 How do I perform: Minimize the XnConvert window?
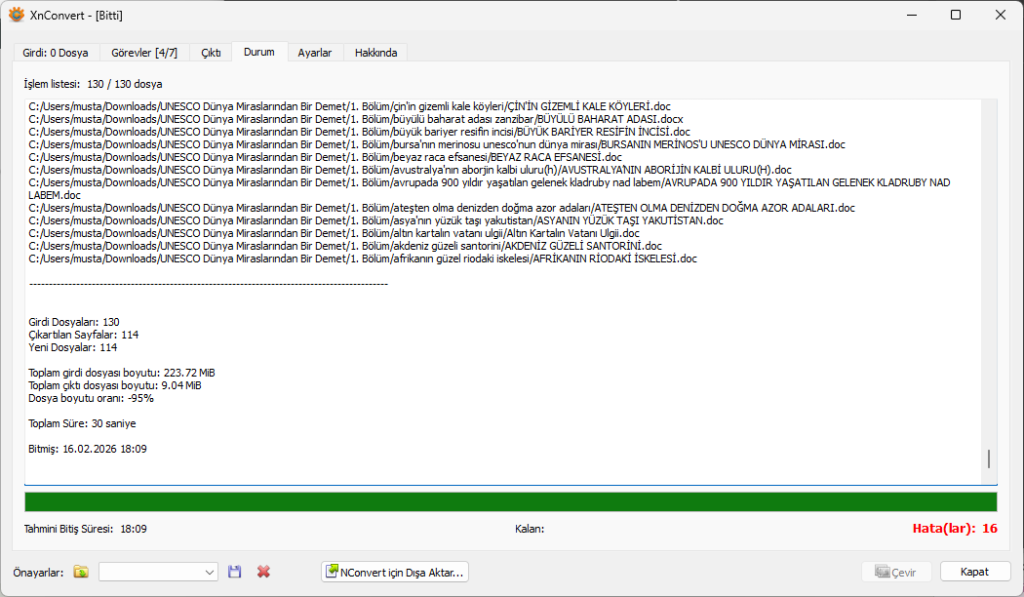point(912,14)
